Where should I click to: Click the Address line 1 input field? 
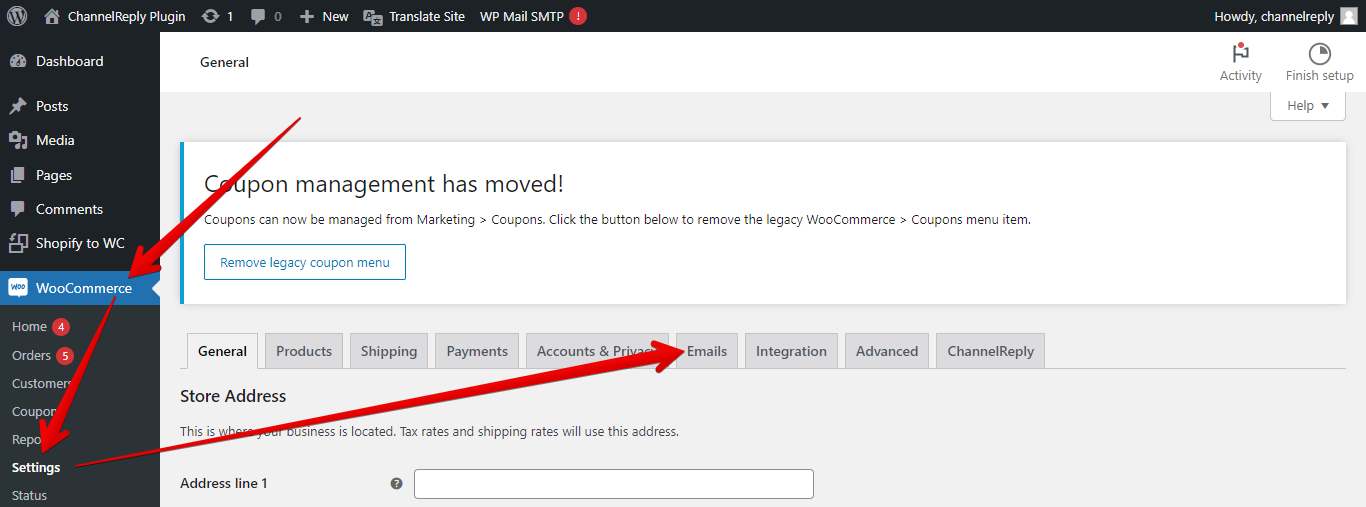click(x=614, y=484)
